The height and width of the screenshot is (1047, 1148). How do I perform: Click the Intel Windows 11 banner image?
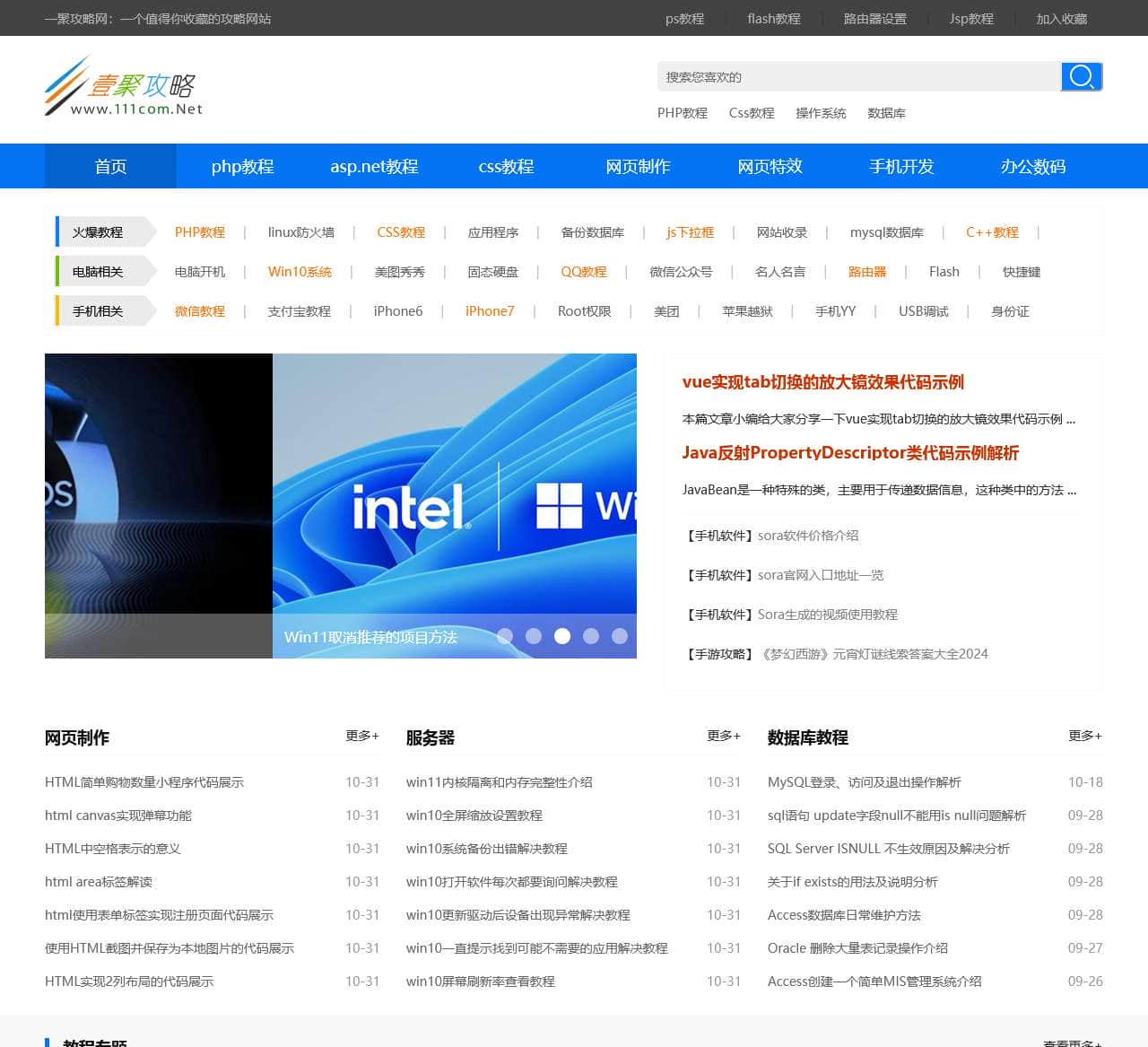pyautogui.click(x=454, y=484)
